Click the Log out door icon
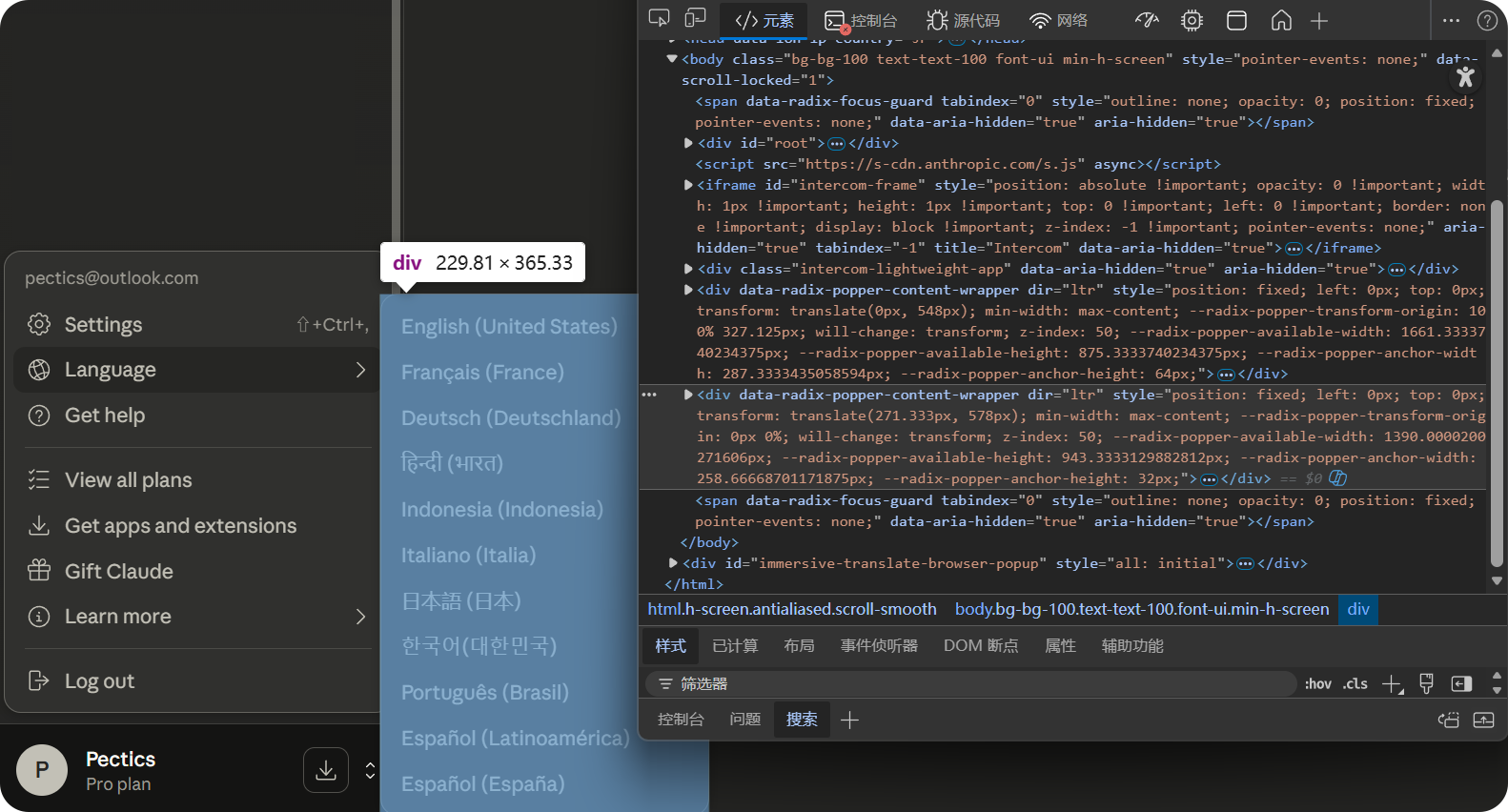 pos(39,680)
